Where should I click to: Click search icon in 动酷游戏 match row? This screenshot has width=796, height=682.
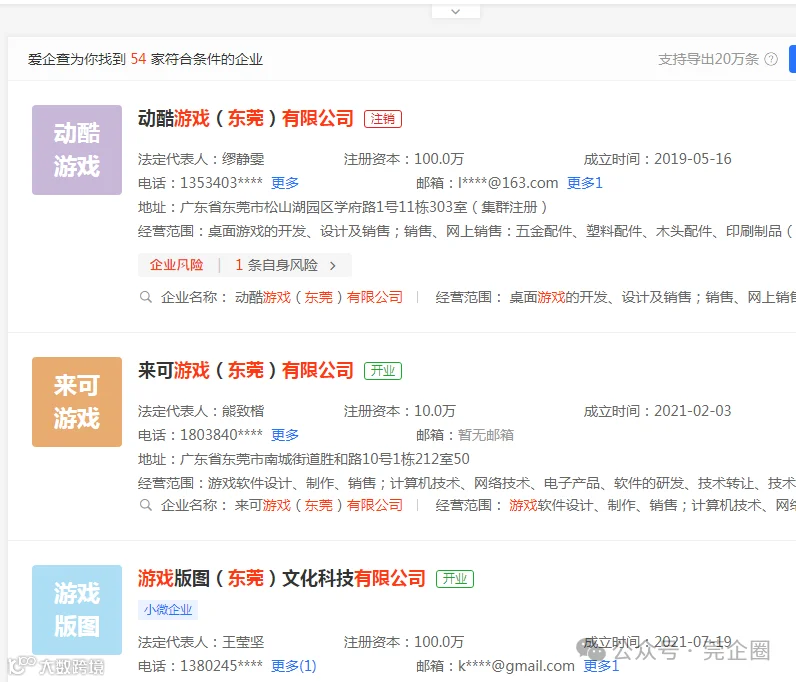point(146,297)
